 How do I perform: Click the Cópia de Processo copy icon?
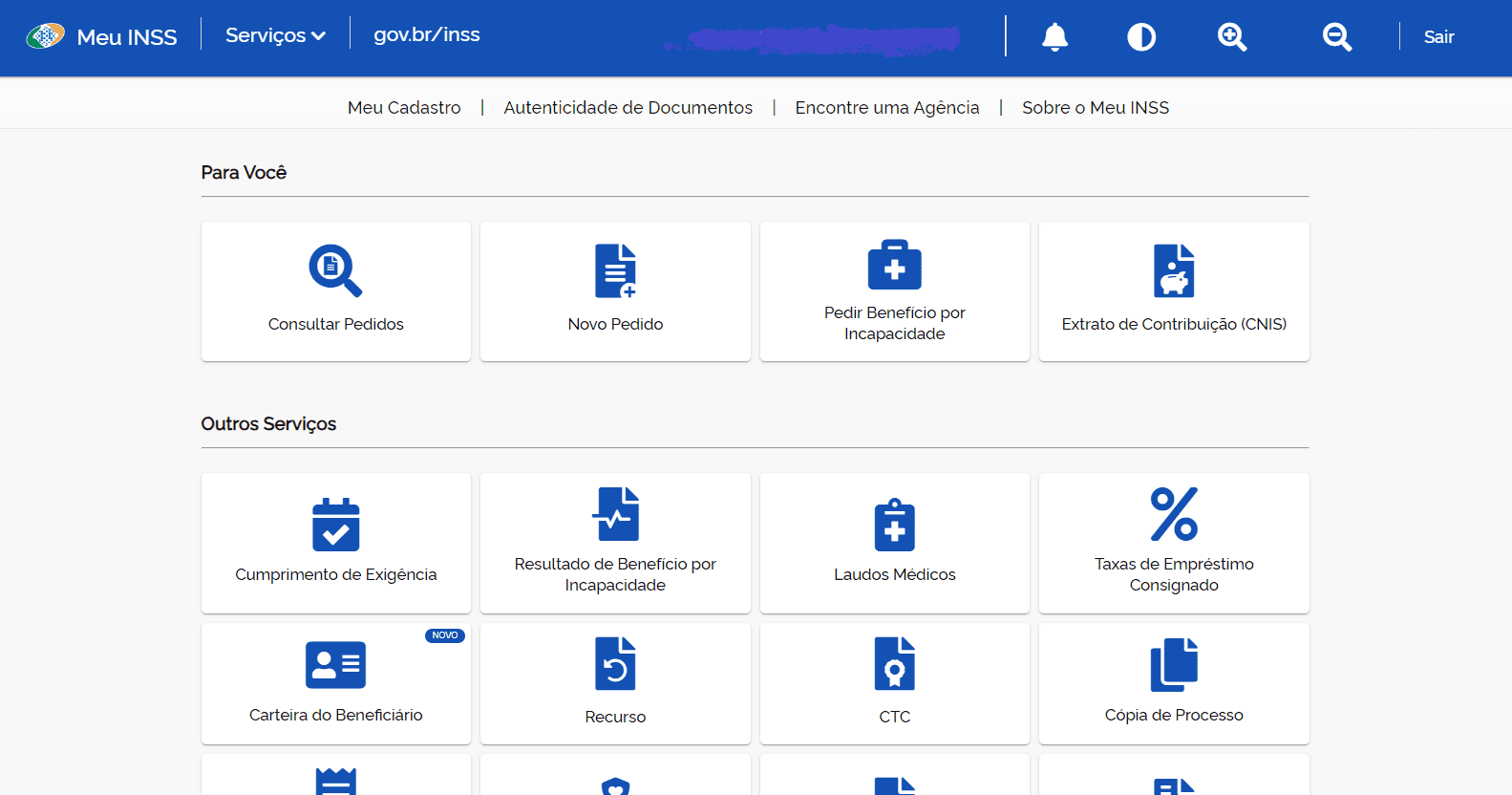pyautogui.click(x=1174, y=664)
